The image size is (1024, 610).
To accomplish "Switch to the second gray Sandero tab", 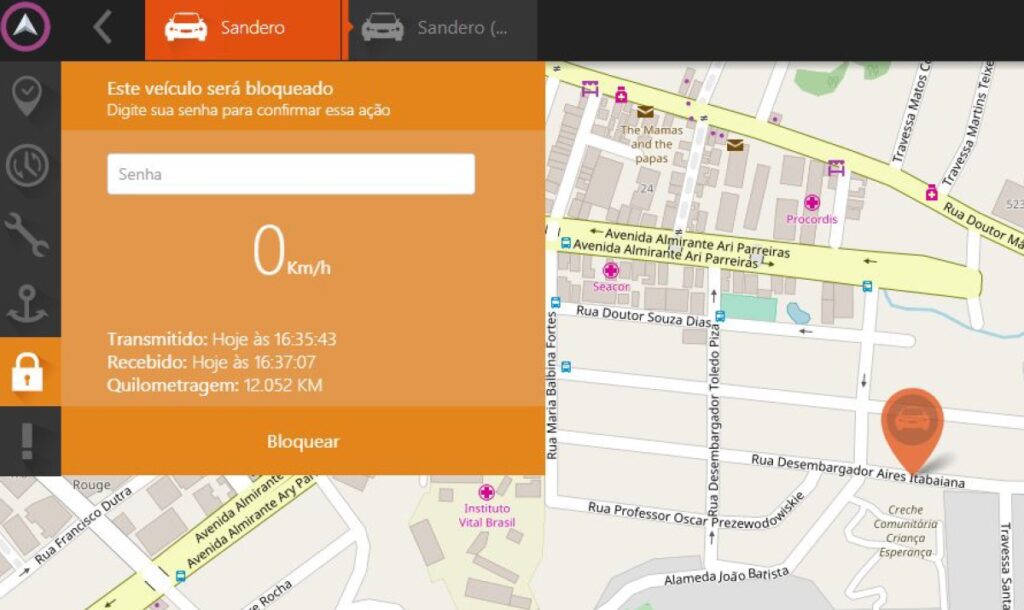I will point(440,29).
